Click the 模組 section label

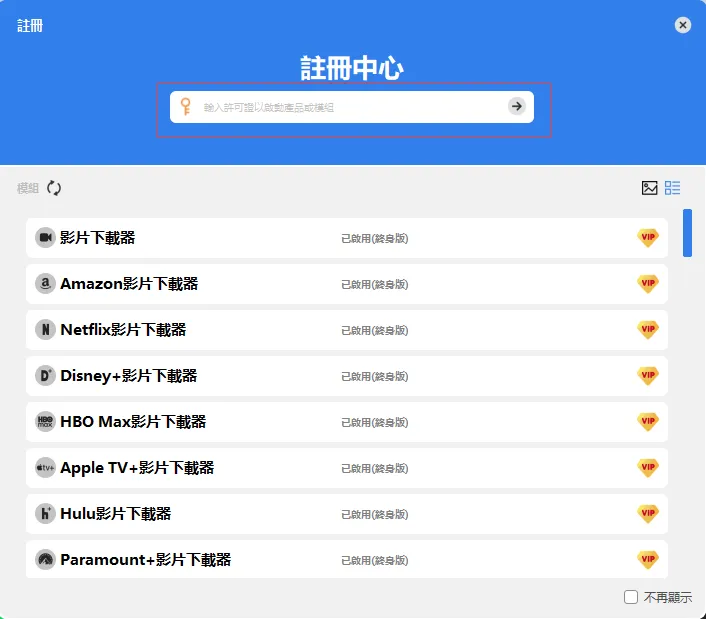click(28, 188)
